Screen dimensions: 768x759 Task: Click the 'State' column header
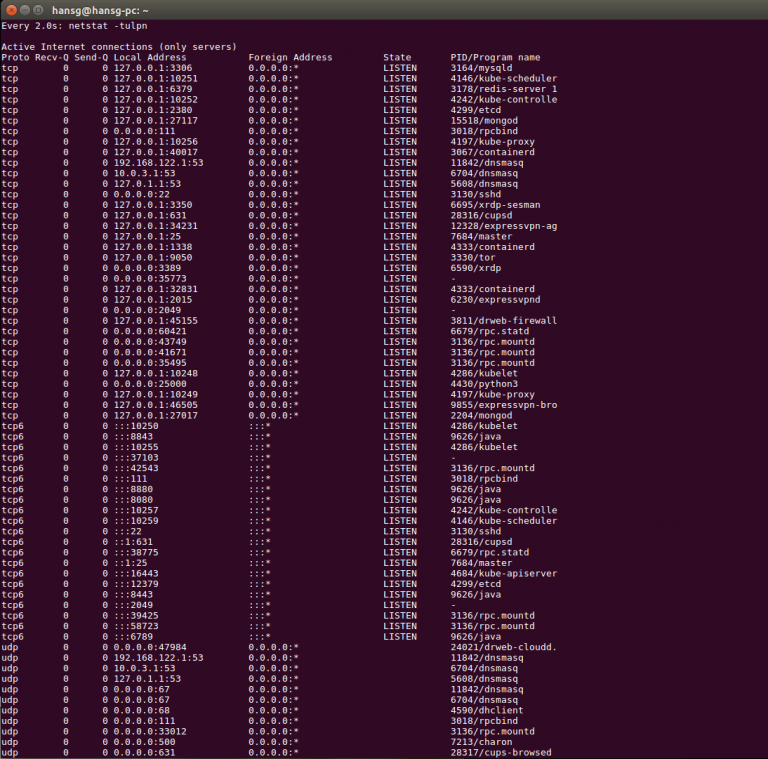pos(397,58)
